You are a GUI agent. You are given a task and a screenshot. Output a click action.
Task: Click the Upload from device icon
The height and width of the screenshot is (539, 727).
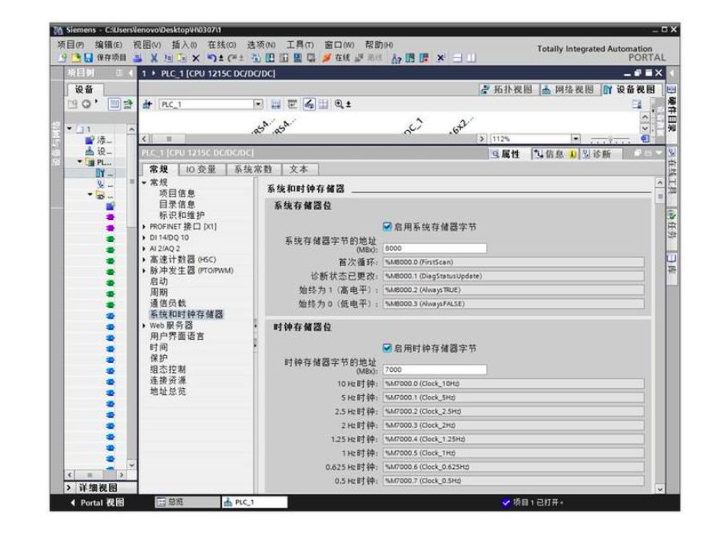(284, 58)
